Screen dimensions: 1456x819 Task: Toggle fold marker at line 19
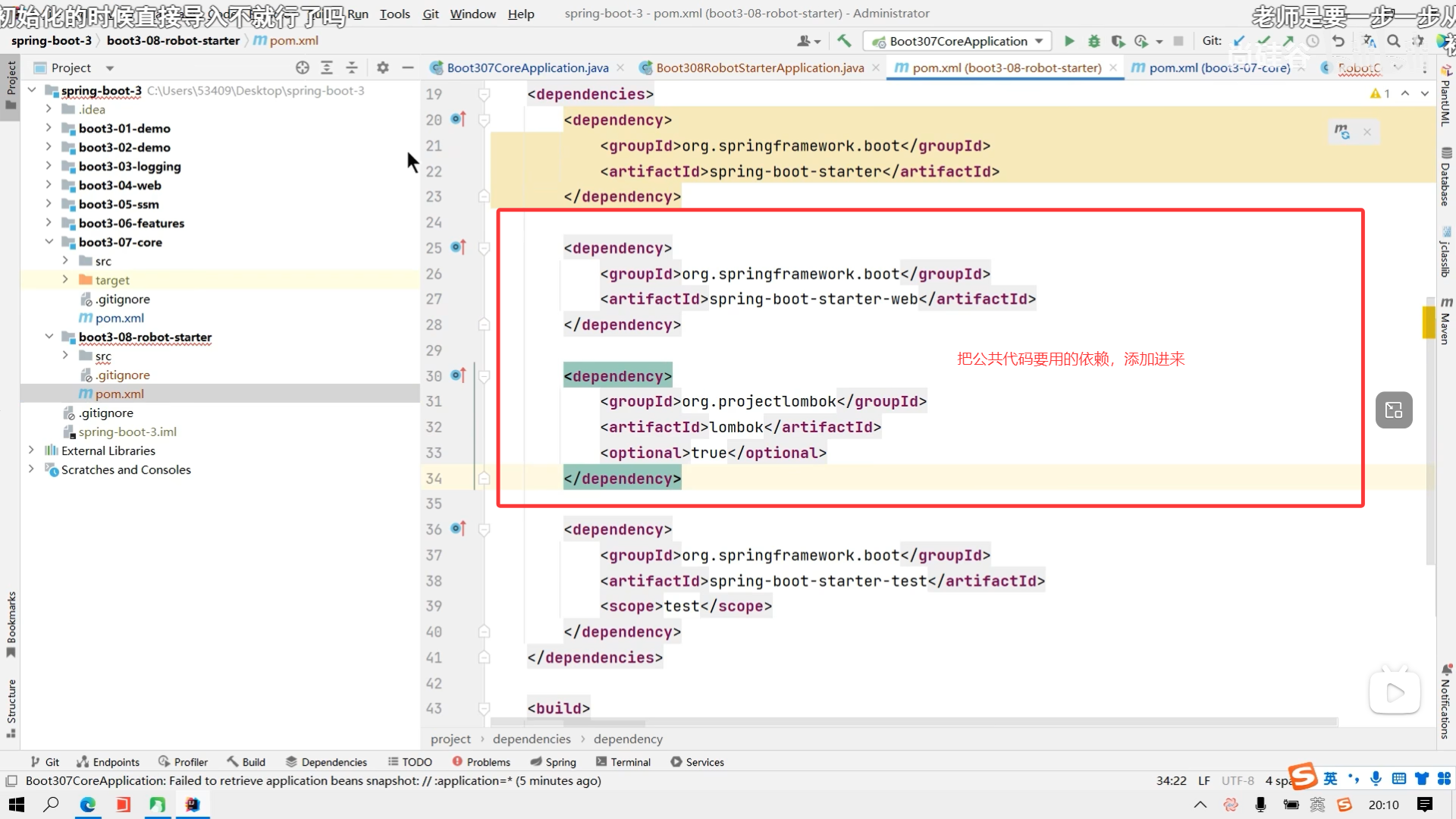coord(485,94)
